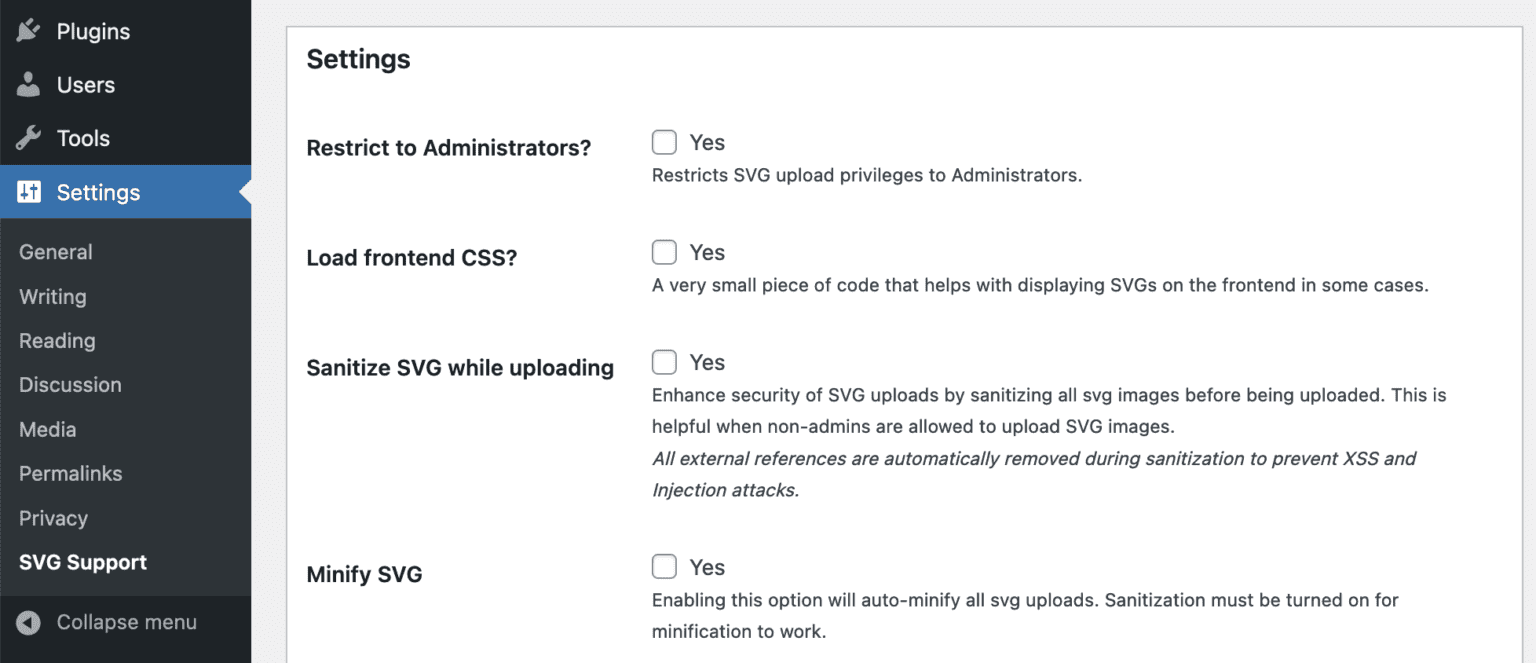Click the highlighted Settings sidebar item
The image size is (1536, 663).
coord(98,192)
